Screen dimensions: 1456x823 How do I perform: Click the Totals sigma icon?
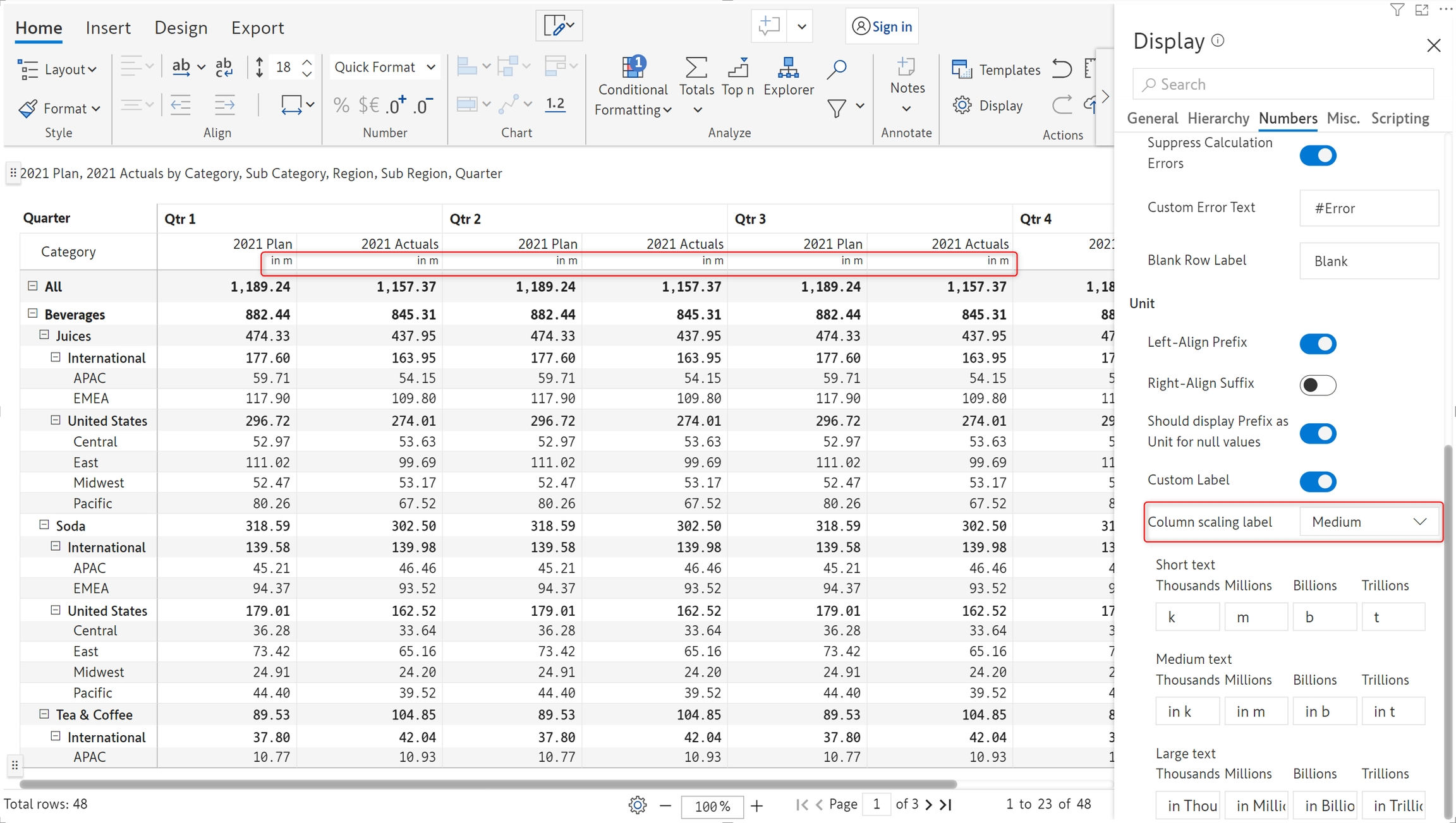coord(696,68)
